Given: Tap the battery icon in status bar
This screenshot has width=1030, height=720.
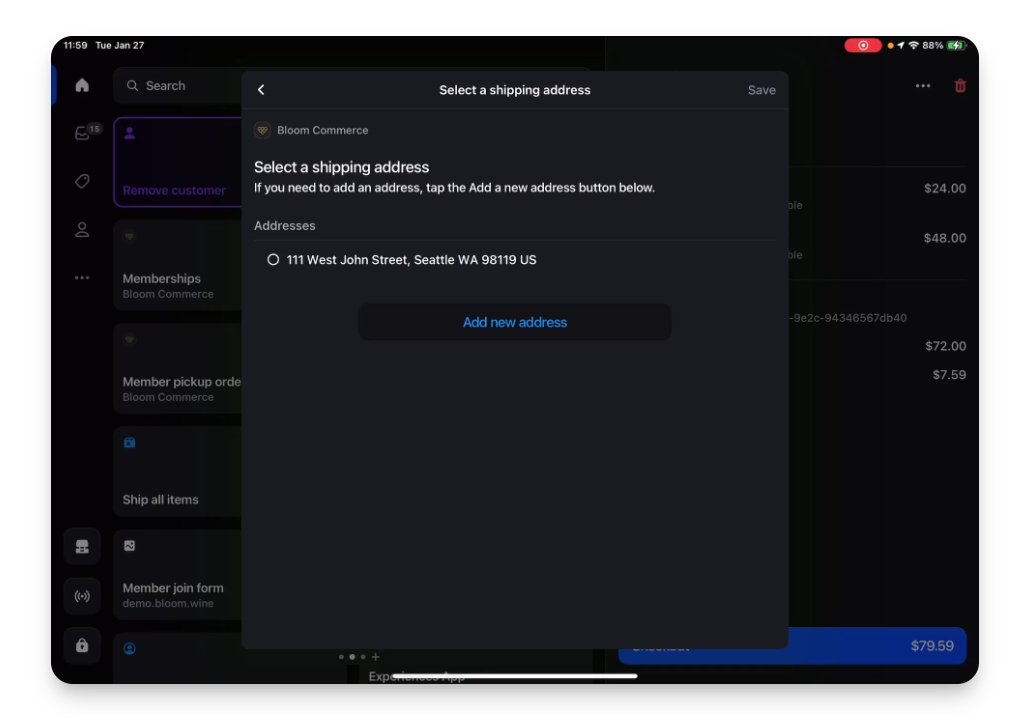Looking at the screenshot, I should (x=956, y=45).
